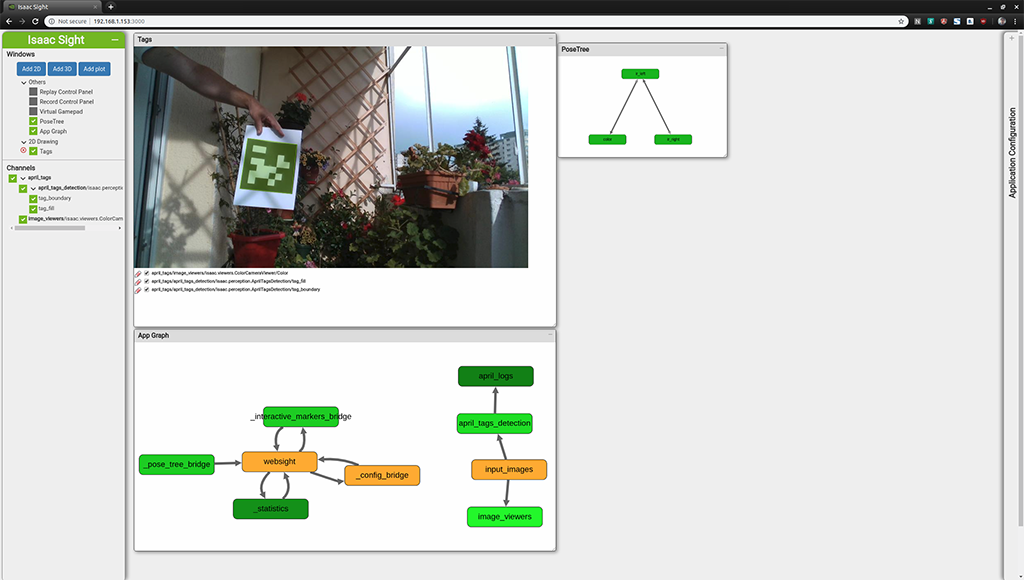Click the red close icon beside Tags

(x=23, y=151)
